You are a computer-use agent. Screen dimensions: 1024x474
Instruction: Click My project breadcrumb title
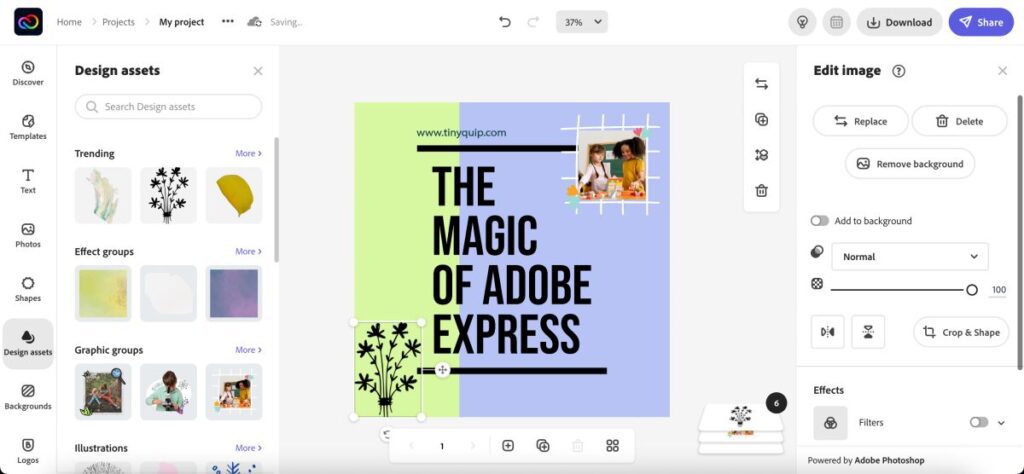pos(182,22)
